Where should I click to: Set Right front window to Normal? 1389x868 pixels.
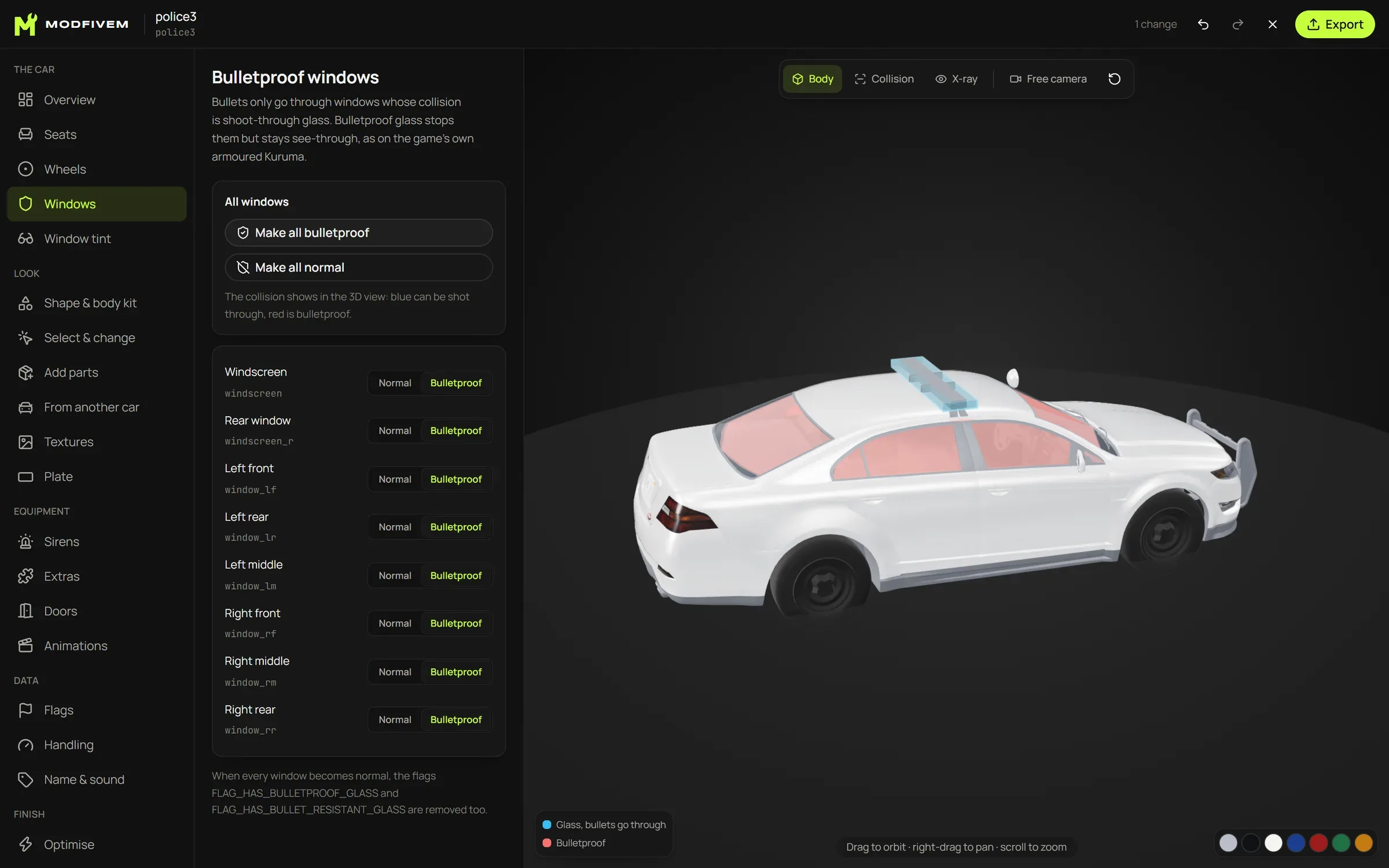point(395,623)
